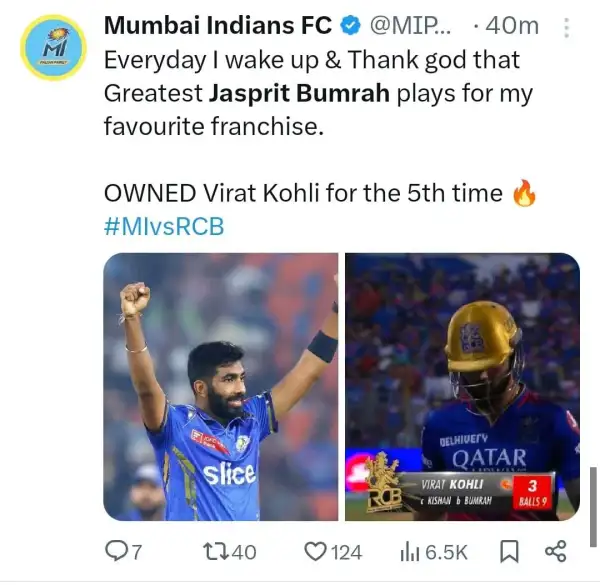
Task: Click the 40 retweets count
Action: point(244,552)
